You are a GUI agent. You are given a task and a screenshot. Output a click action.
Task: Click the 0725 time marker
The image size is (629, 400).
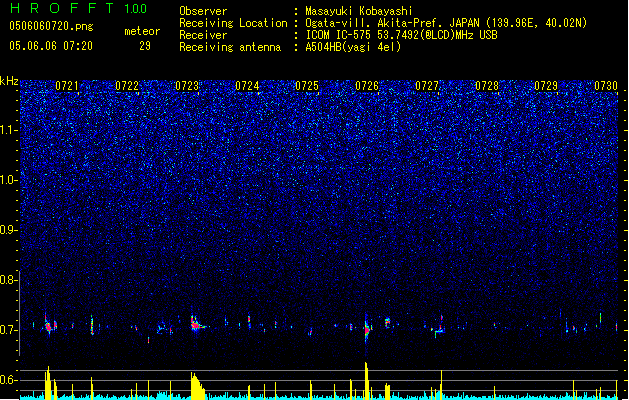pos(307,86)
